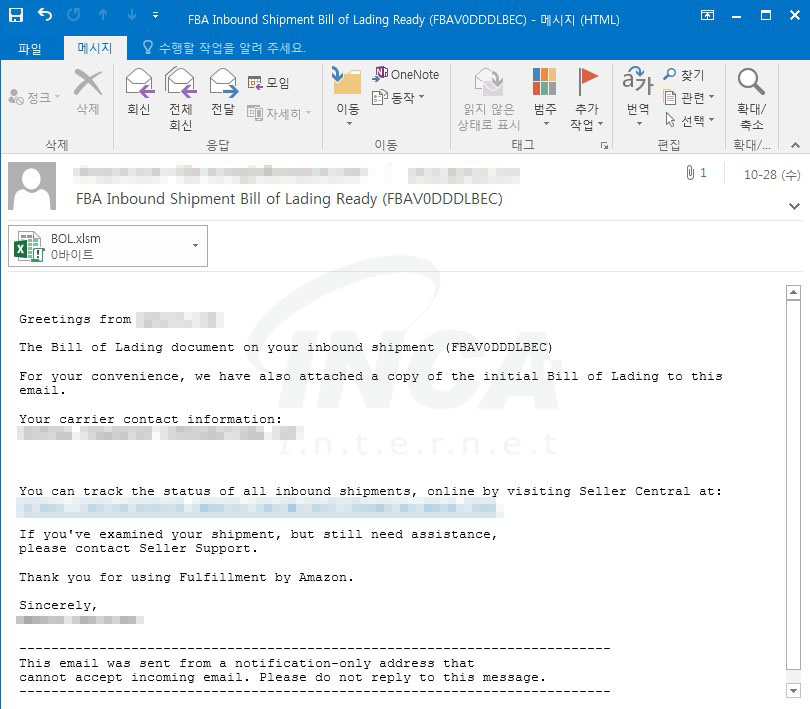Open the 범주 categorize color menu

coord(545,97)
